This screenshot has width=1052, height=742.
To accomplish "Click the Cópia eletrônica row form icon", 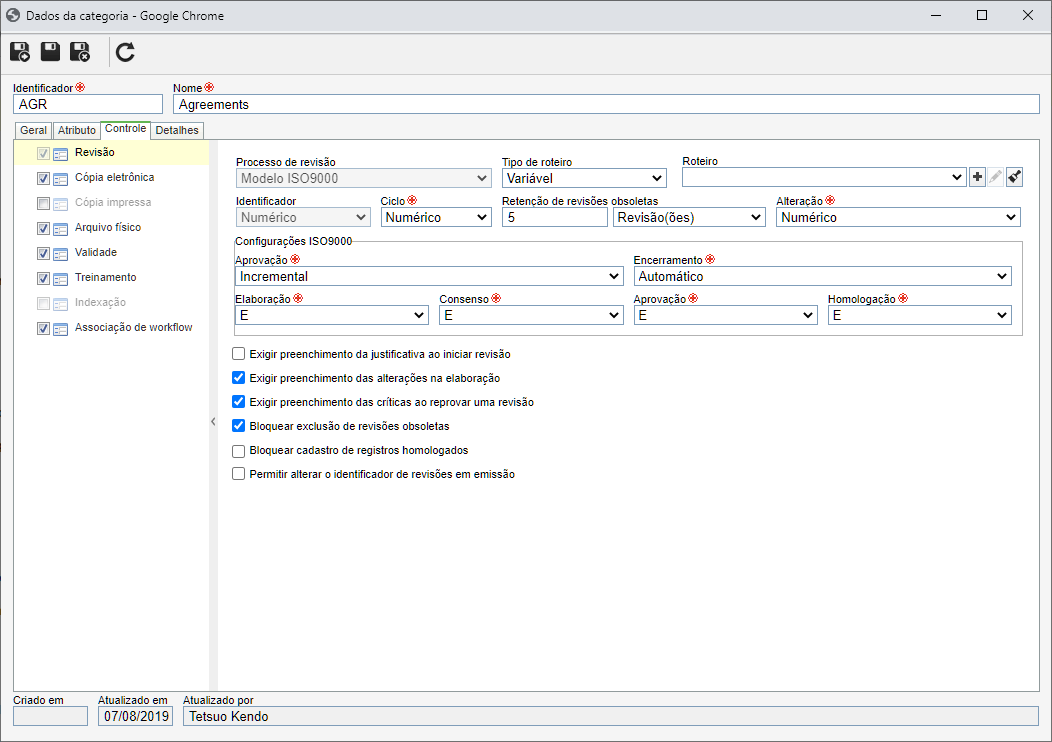I will [x=60, y=179].
